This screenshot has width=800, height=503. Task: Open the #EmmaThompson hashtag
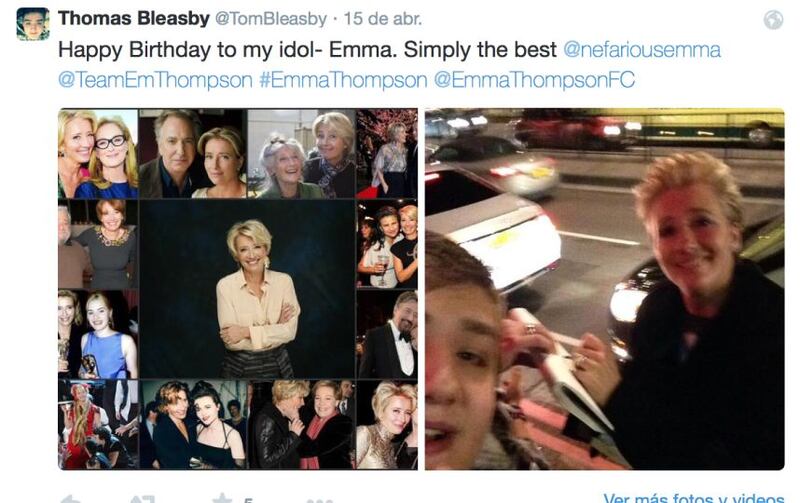[x=343, y=80]
